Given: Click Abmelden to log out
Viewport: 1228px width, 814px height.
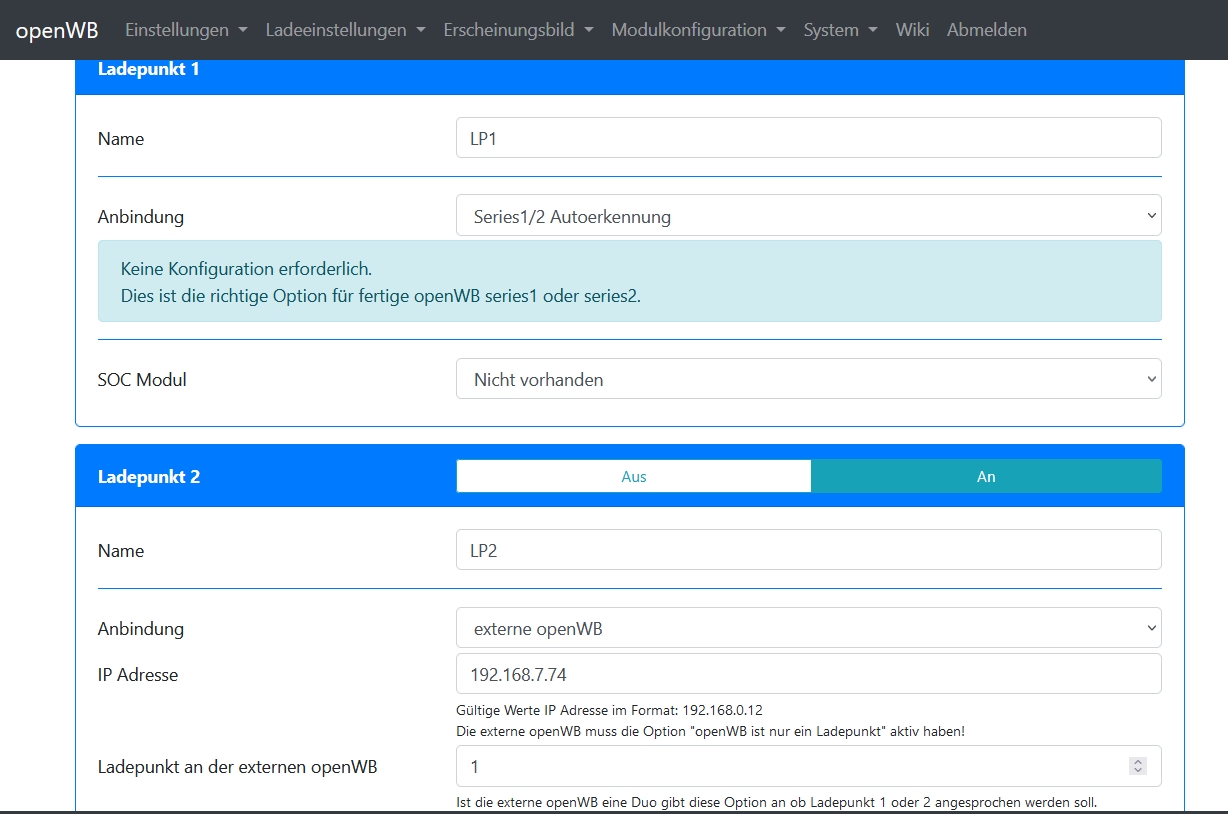Looking at the screenshot, I should tap(986, 30).
